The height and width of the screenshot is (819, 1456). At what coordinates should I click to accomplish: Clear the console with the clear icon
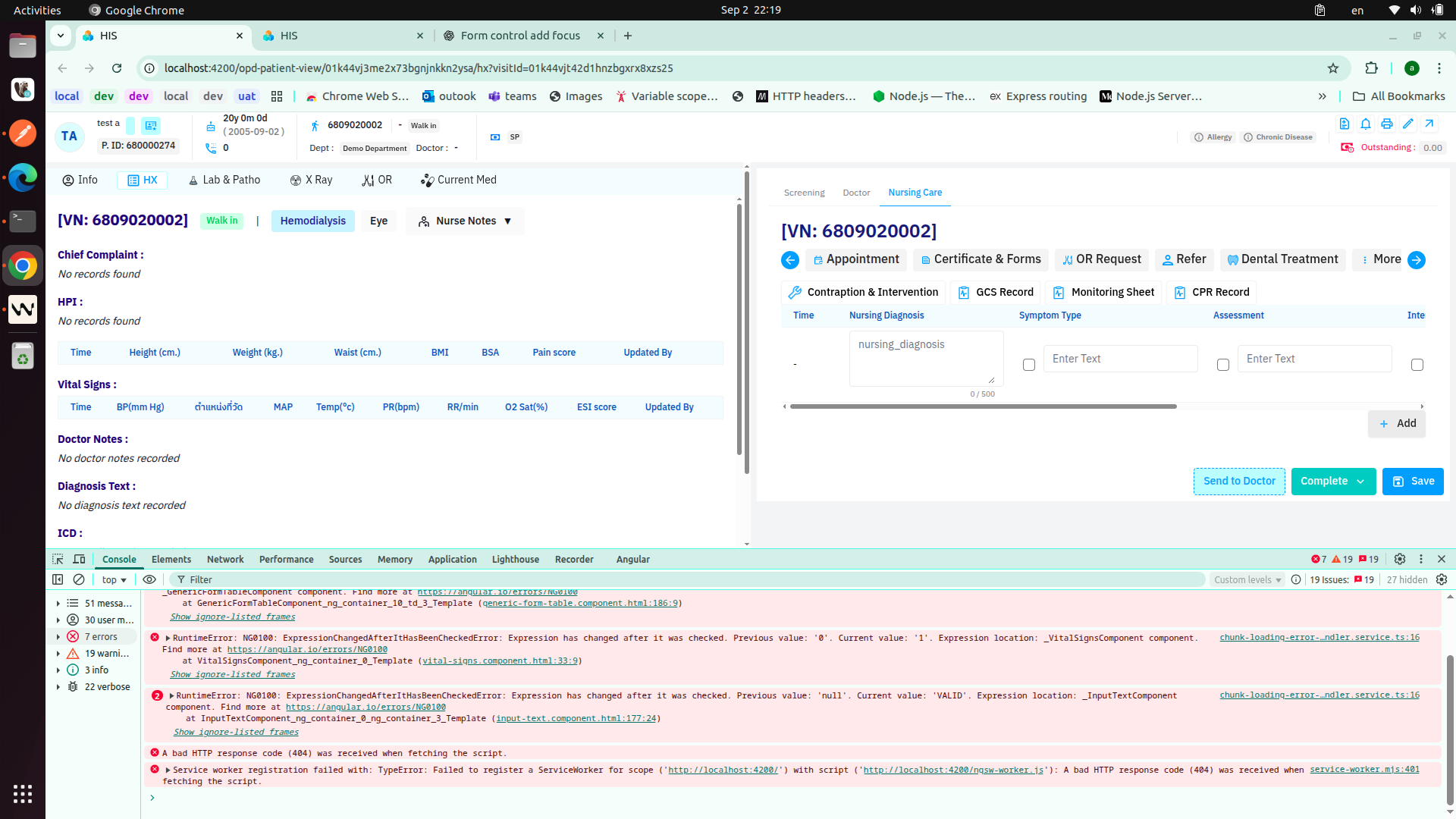click(79, 579)
